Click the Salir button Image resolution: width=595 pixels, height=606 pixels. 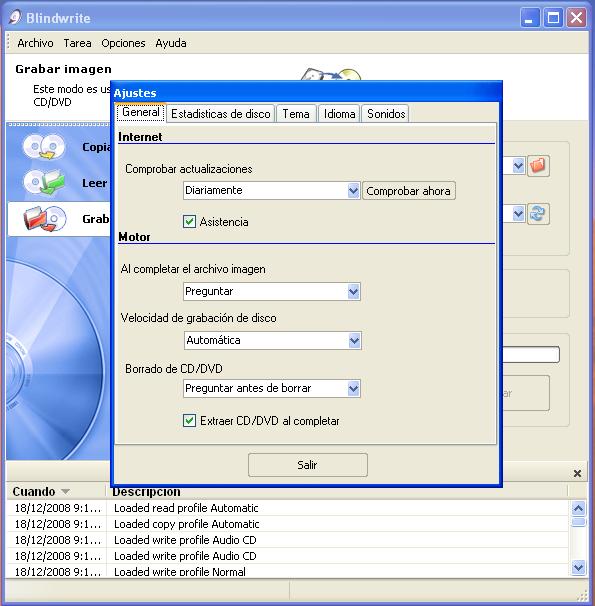308,465
